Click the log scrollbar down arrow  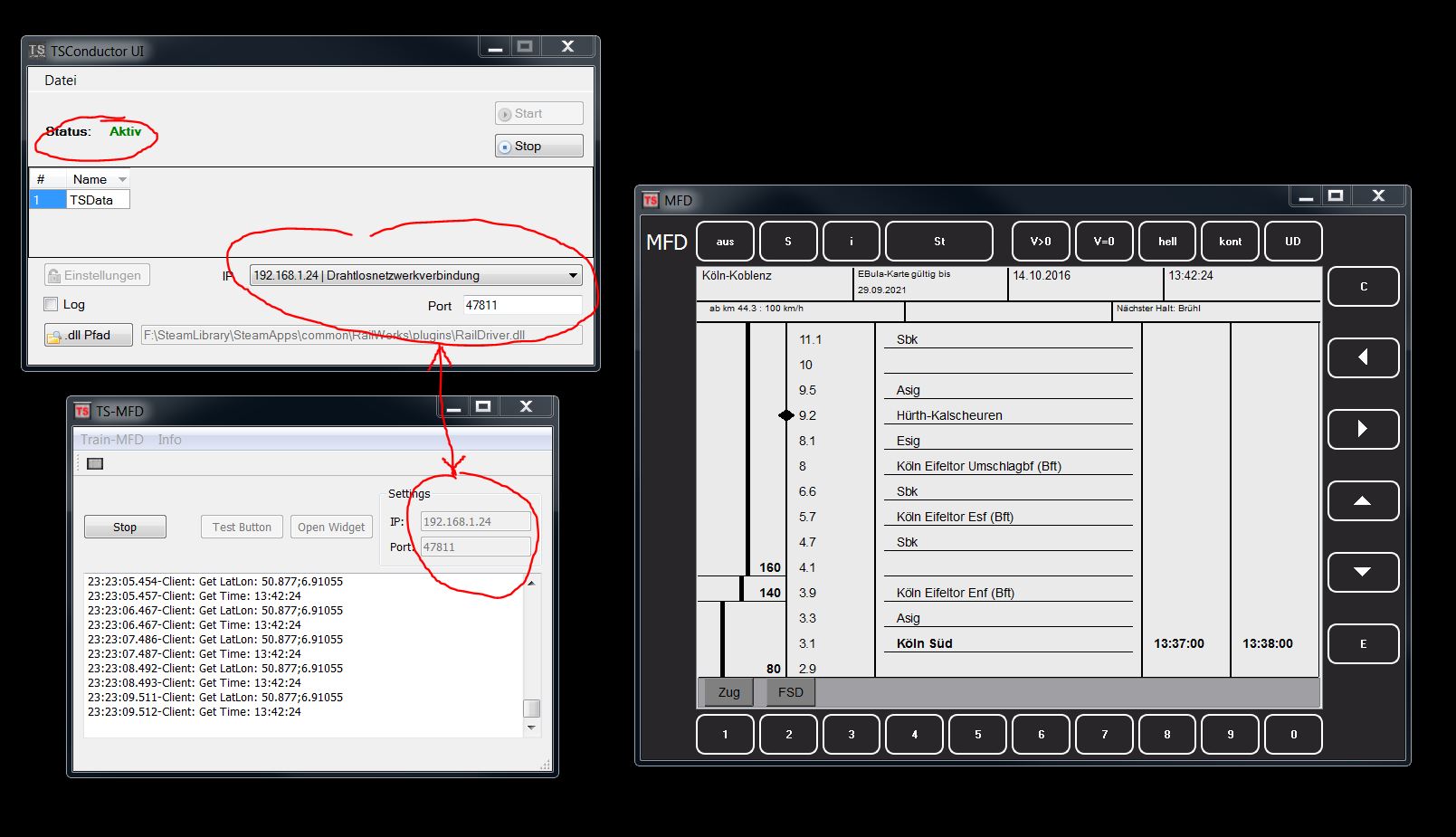click(531, 728)
